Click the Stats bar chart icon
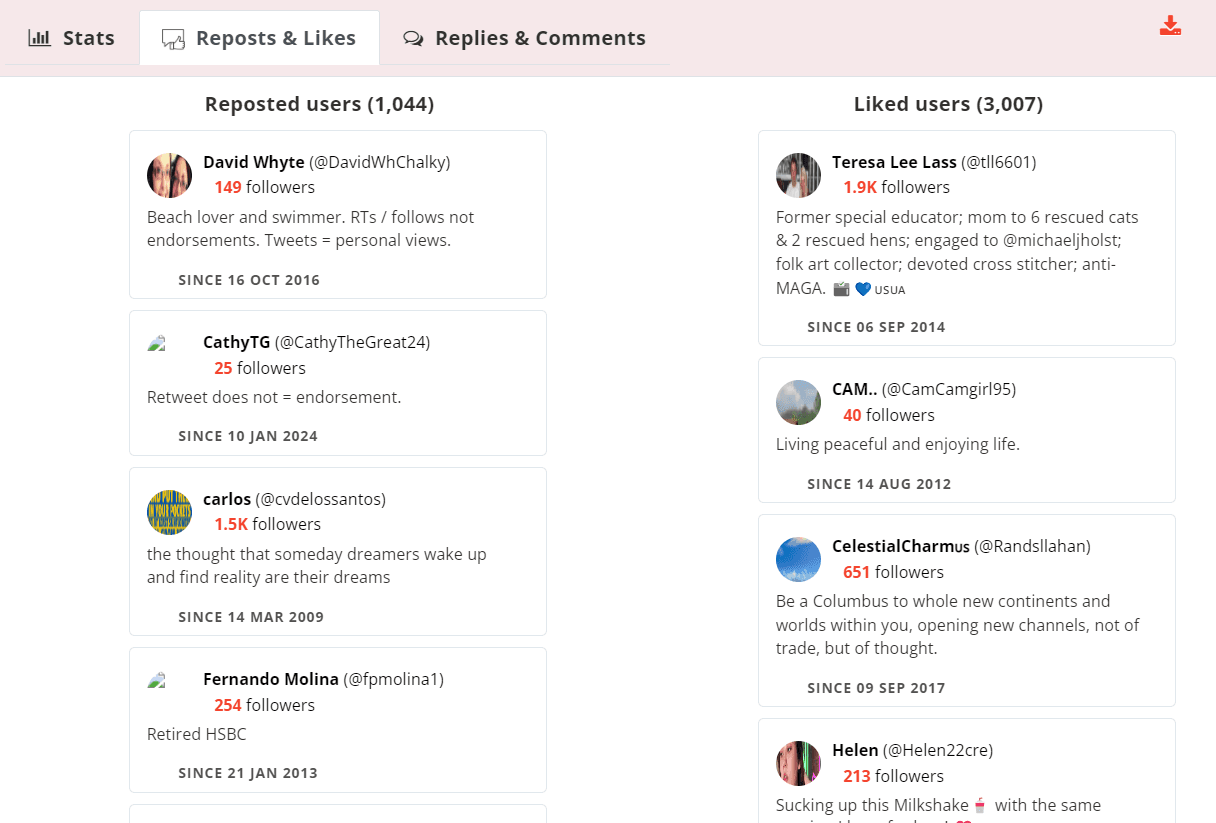The height and width of the screenshot is (823, 1216). click(39, 38)
